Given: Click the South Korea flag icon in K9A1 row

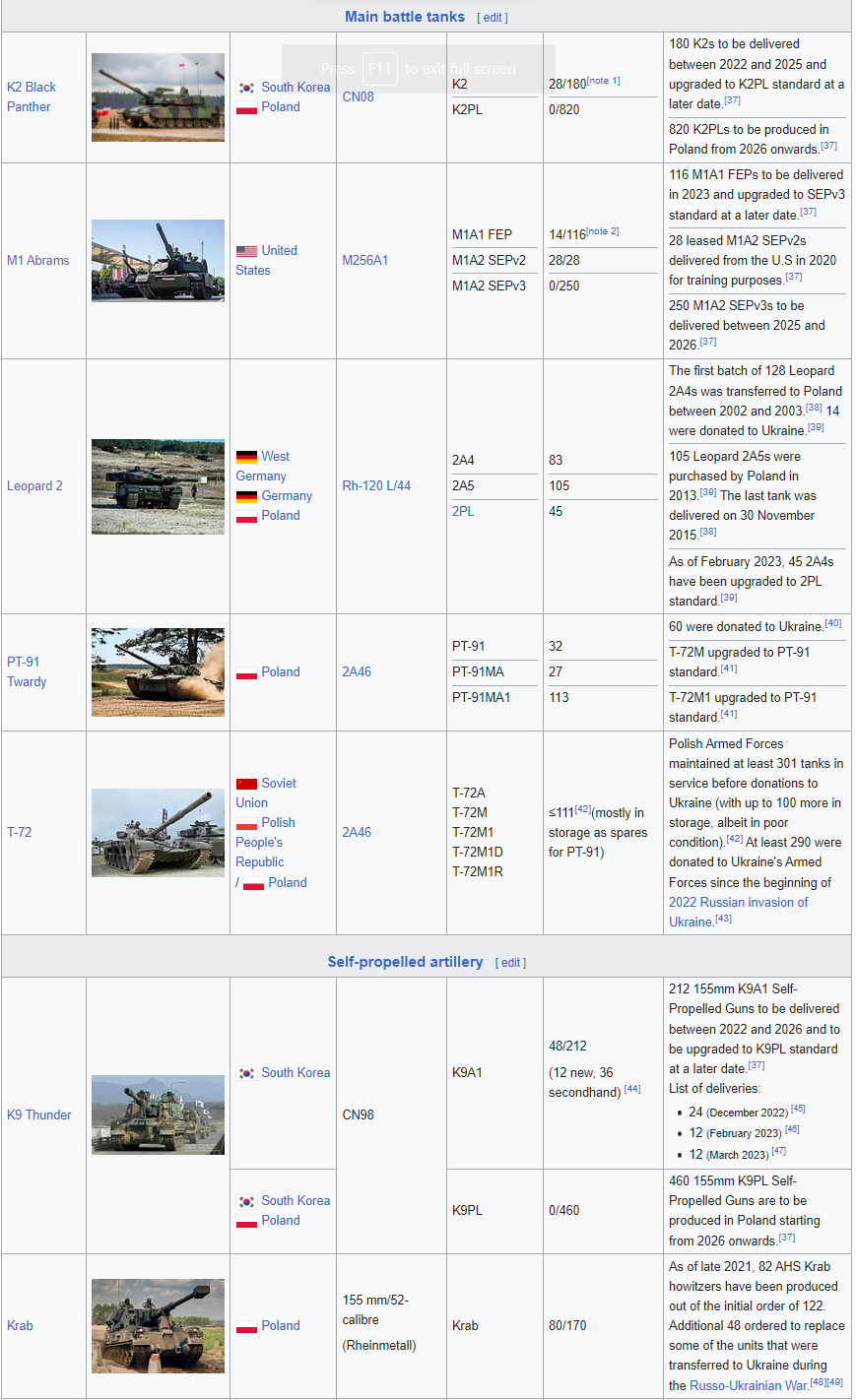Looking at the screenshot, I should tap(246, 1073).
